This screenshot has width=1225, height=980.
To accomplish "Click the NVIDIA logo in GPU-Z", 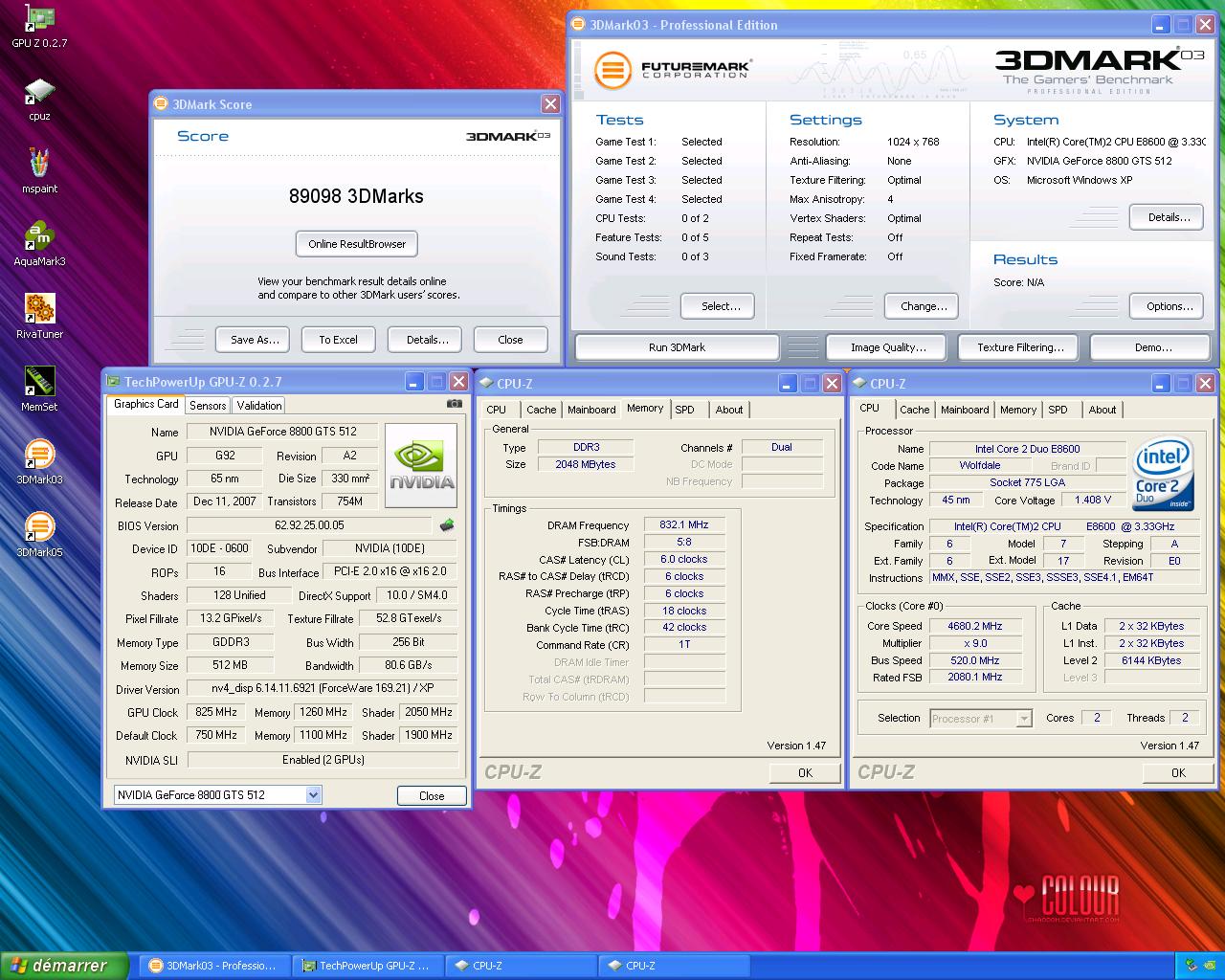I will coord(420,465).
